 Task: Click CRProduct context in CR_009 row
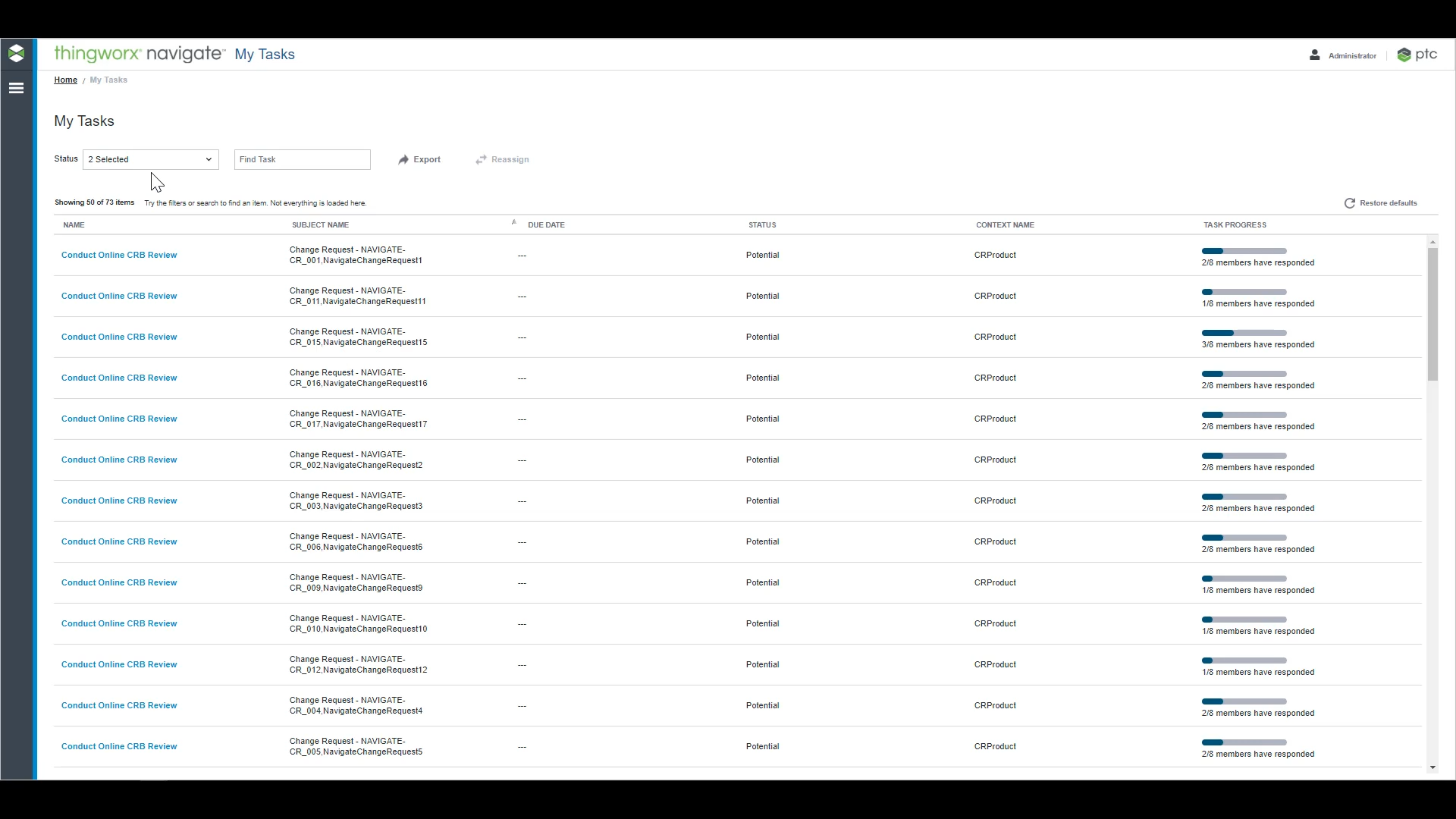[x=995, y=583]
